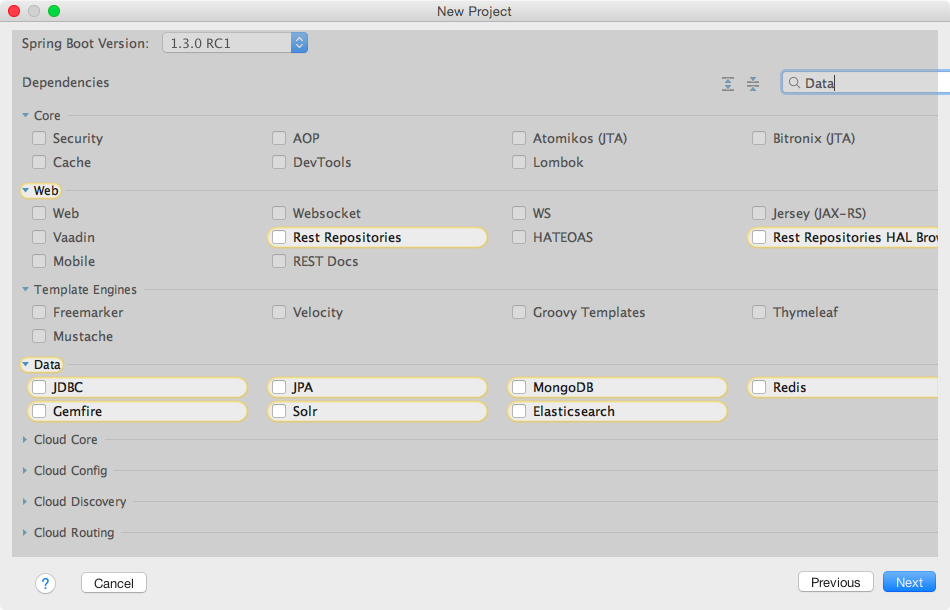Proceed with the Next button
Viewport: 950px width, 610px height.
pyautogui.click(x=909, y=582)
